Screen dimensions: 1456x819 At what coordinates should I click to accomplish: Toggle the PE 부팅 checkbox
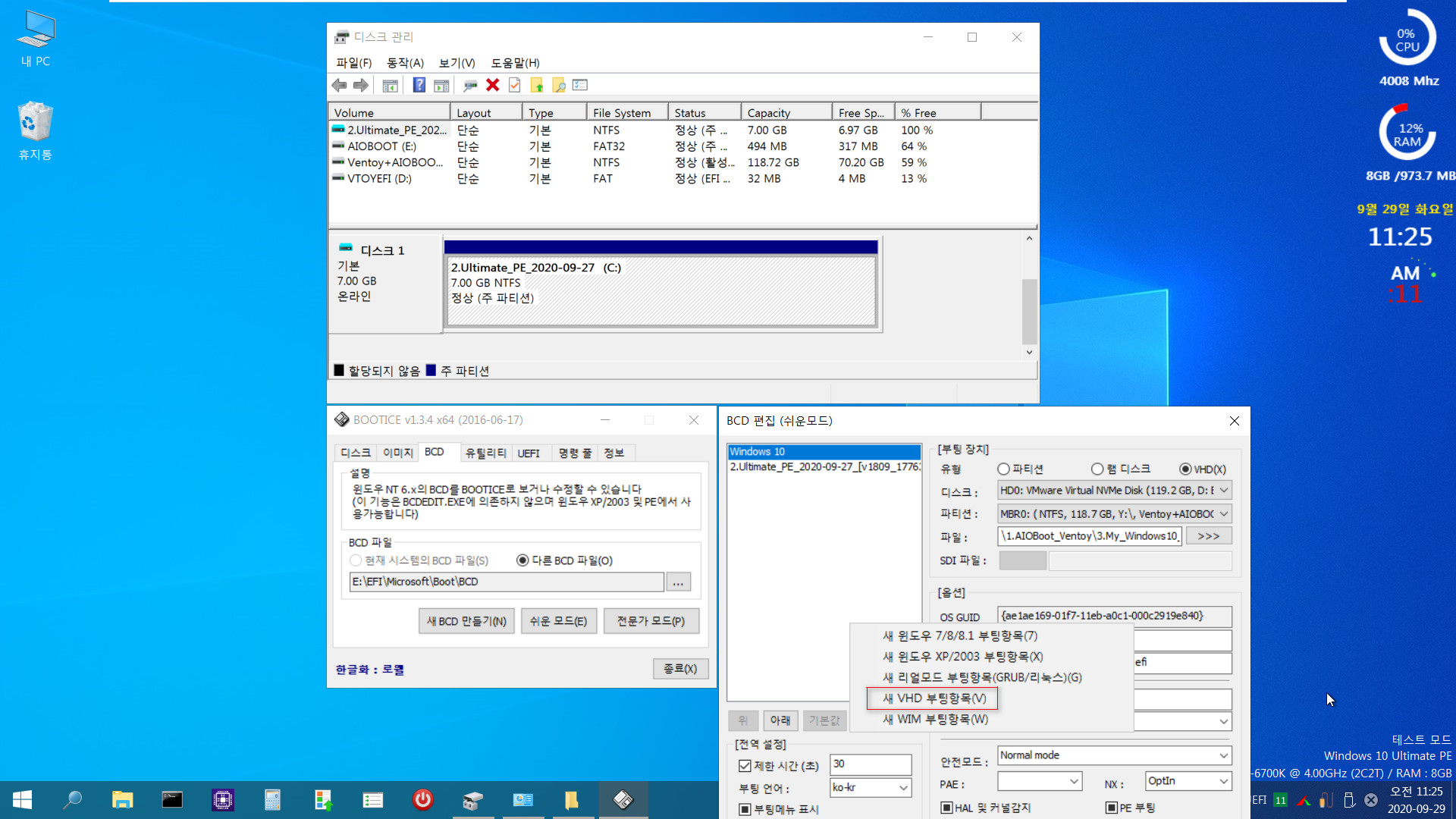click(1111, 808)
